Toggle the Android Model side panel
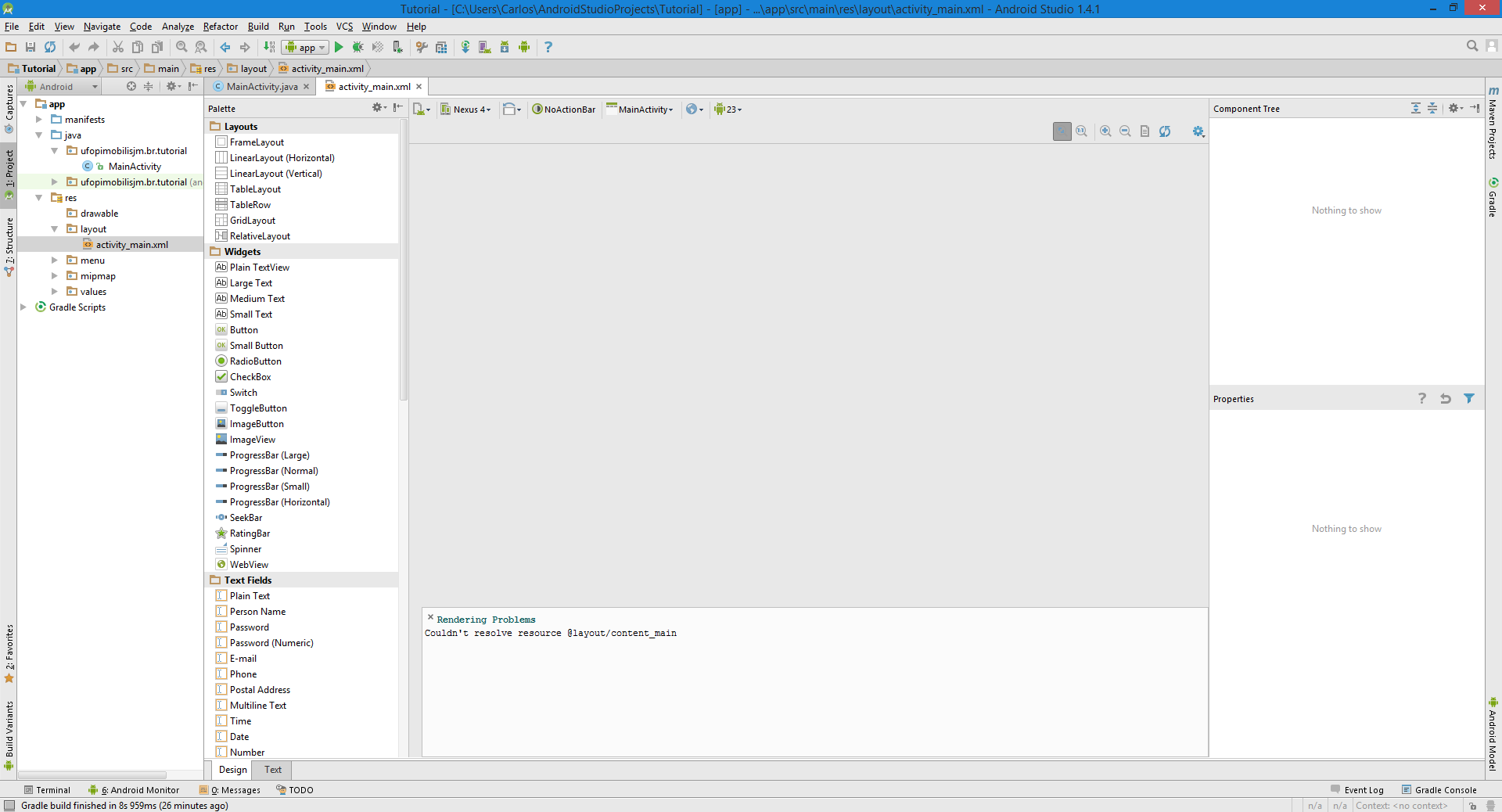The height and width of the screenshot is (812, 1502). pyautogui.click(x=1493, y=734)
